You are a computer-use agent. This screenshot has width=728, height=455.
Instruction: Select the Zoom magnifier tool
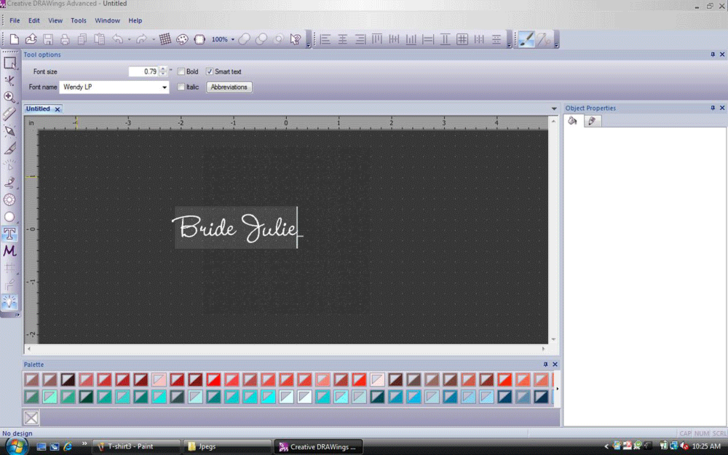click(x=10, y=97)
